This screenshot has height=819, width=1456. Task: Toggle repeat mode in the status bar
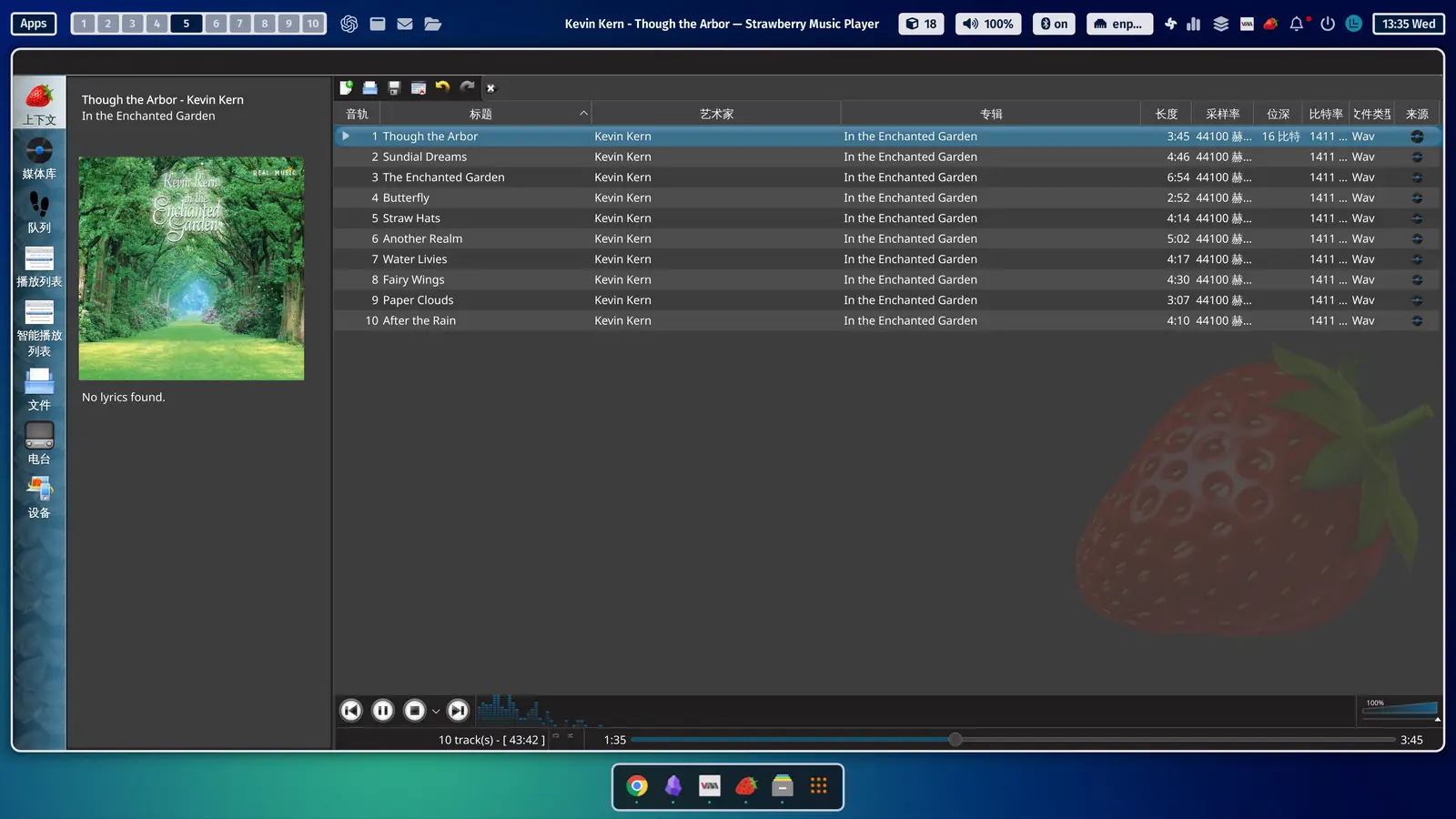(x=556, y=736)
